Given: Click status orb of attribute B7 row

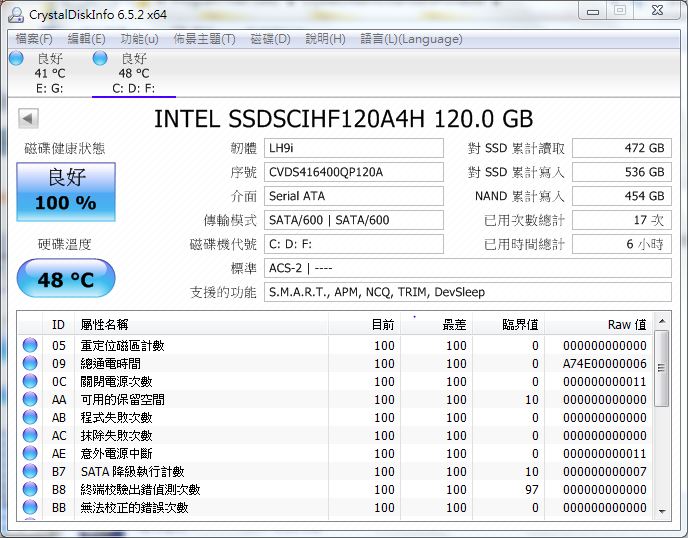Looking at the screenshot, I should click(x=30, y=471).
